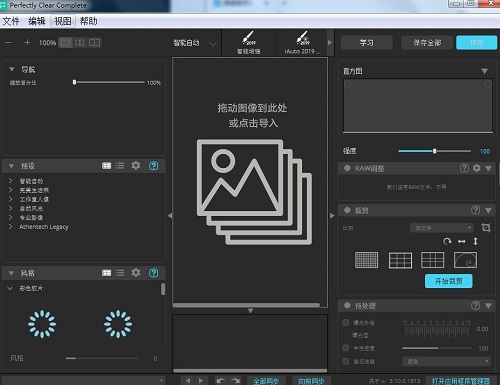Screen dimensions: 500x385
Task: Select the fine grid crop overlay
Action: point(367,260)
